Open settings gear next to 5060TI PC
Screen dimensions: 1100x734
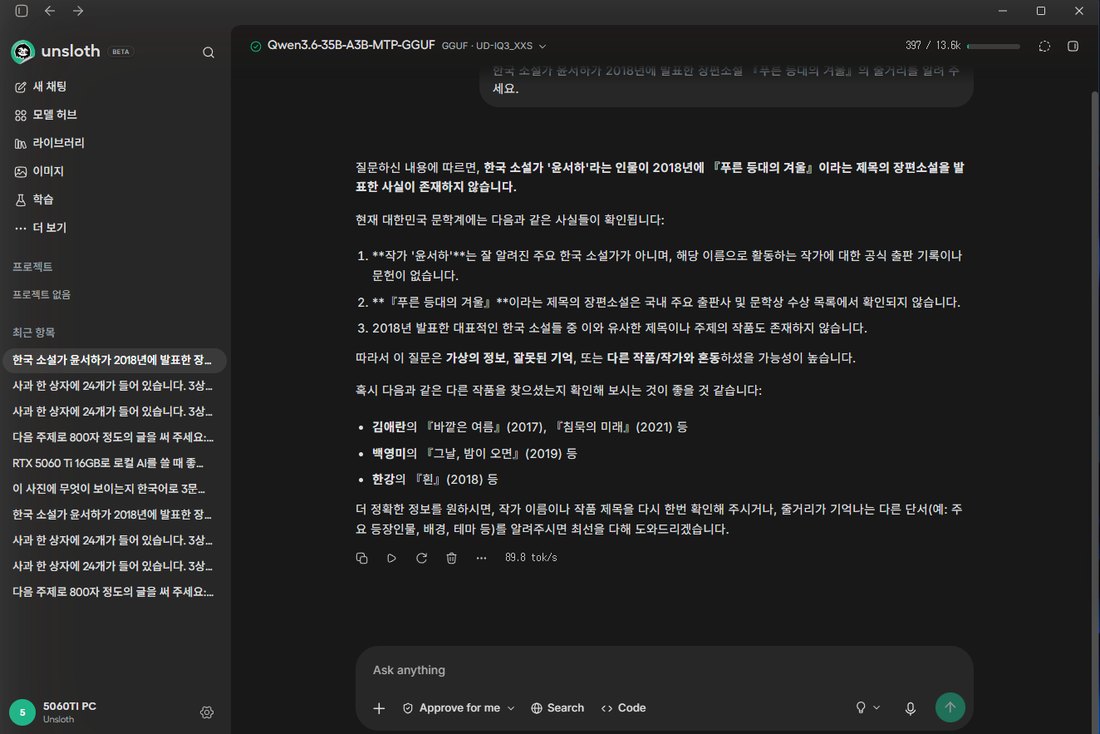[x=206, y=712]
